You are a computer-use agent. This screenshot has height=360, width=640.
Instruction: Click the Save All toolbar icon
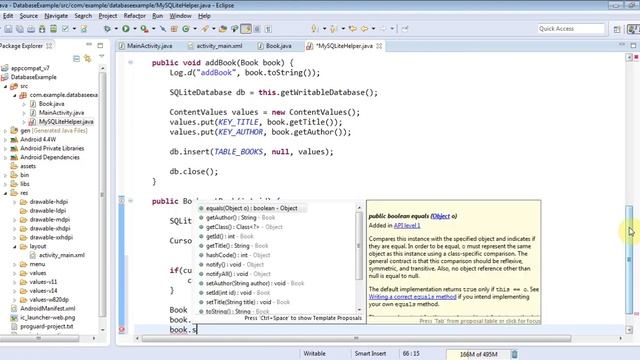(19, 29)
